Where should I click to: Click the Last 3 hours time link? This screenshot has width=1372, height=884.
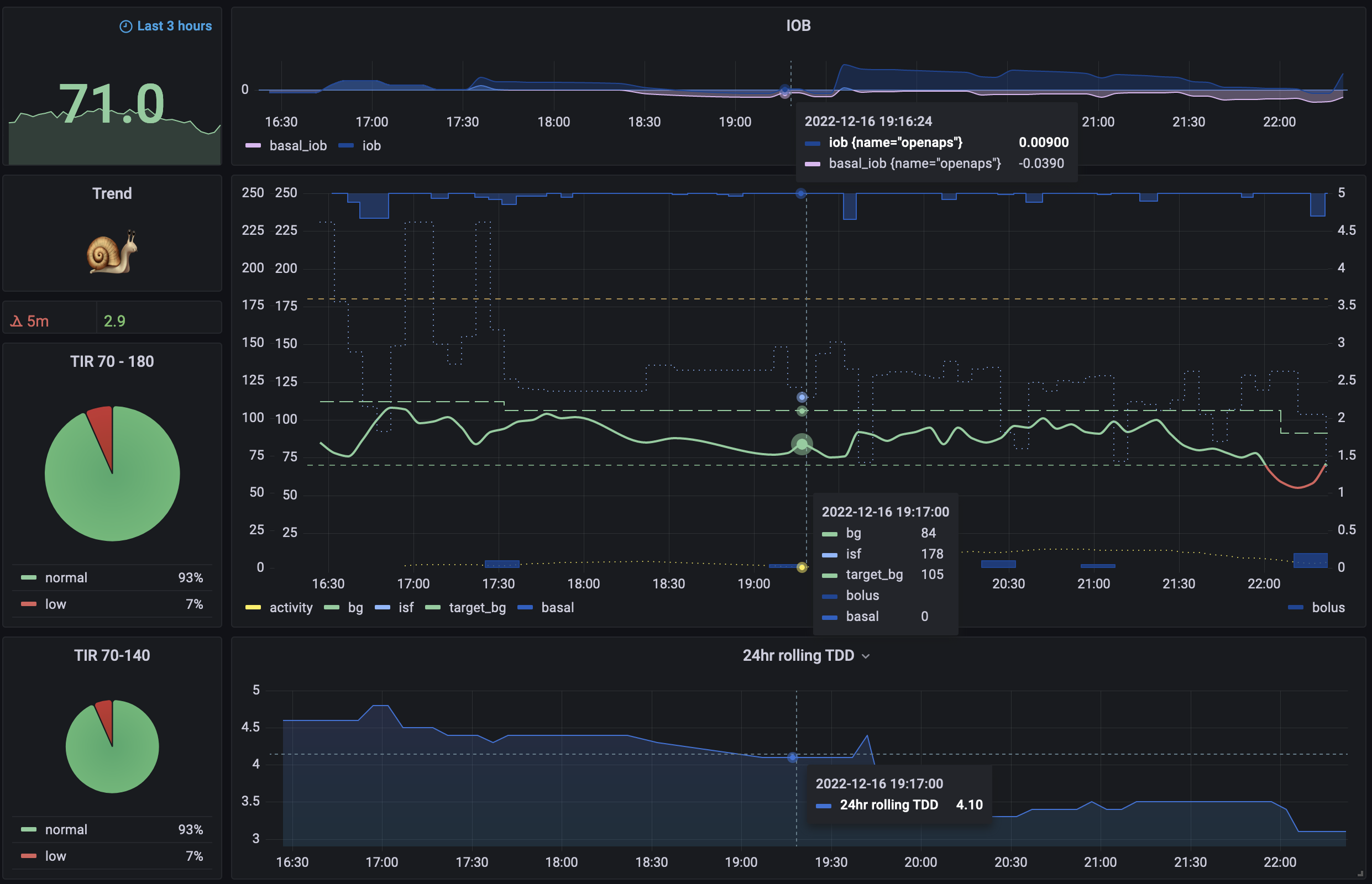tap(174, 27)
